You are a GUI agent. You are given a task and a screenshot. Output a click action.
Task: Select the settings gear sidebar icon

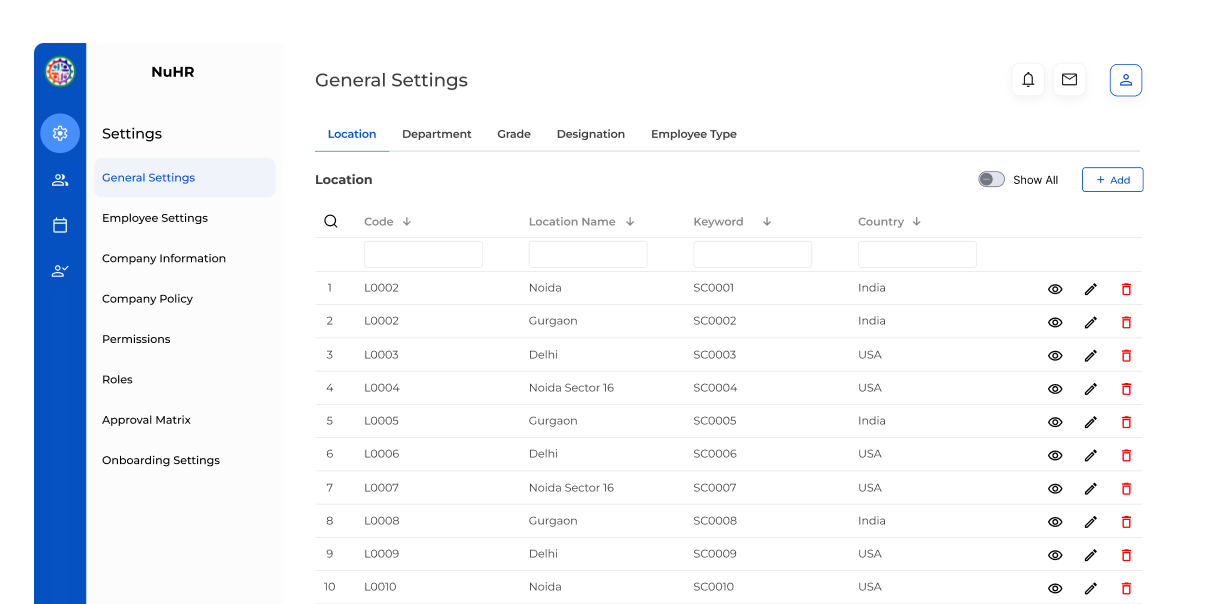click(60, 133)
